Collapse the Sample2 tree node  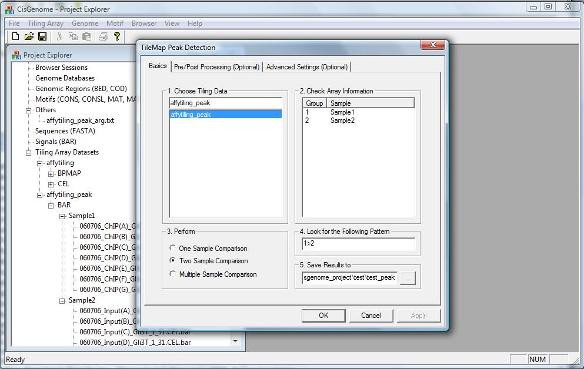pos(62,300)
